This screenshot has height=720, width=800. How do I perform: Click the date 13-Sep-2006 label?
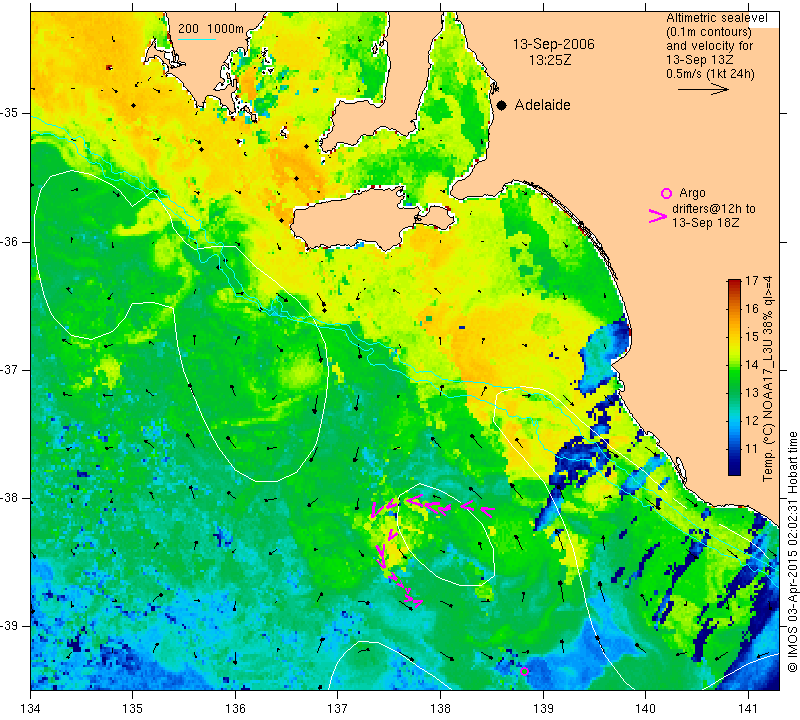[554, 44]
